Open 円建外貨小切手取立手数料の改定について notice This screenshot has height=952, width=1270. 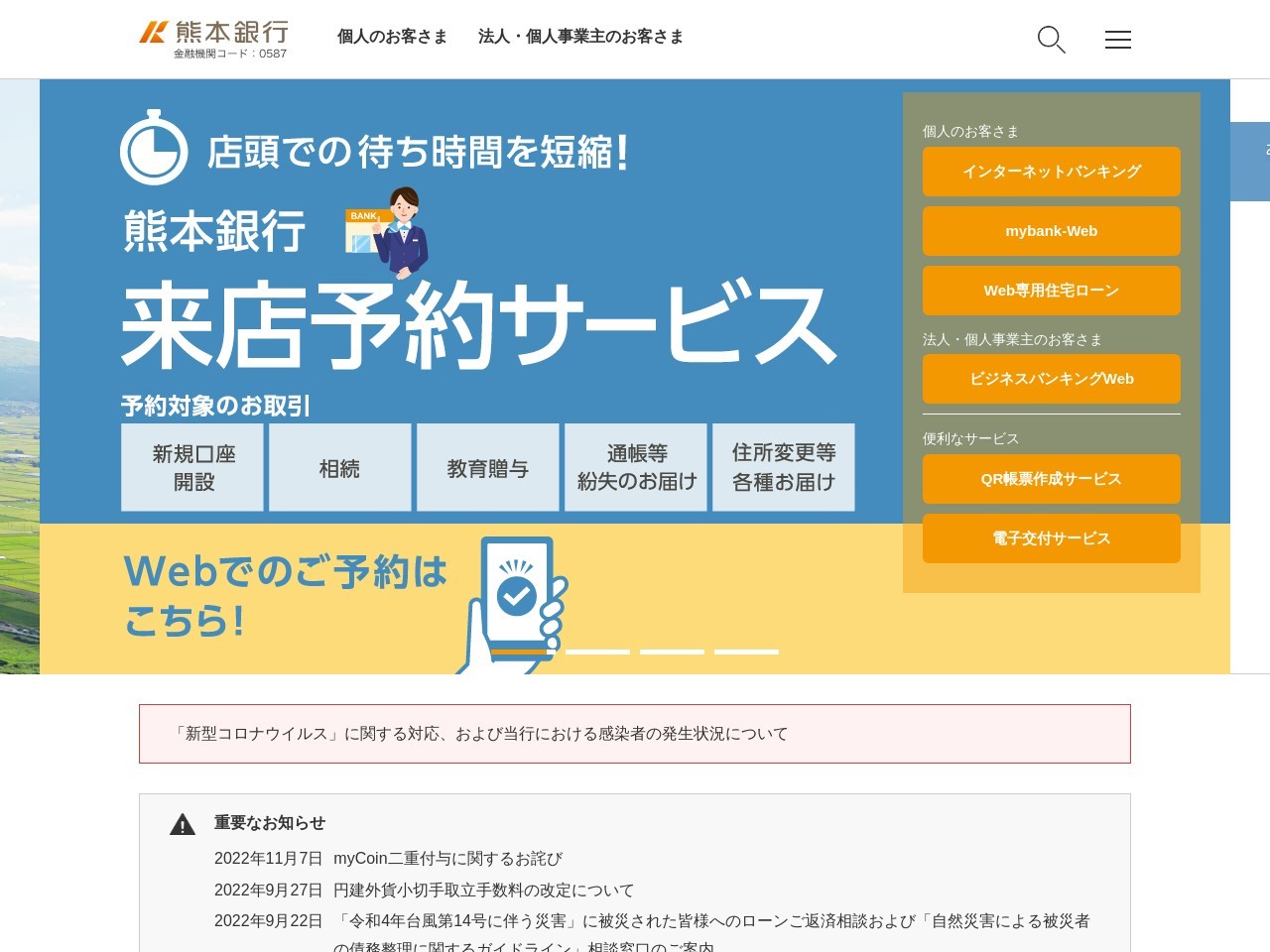tap(483, 891)
